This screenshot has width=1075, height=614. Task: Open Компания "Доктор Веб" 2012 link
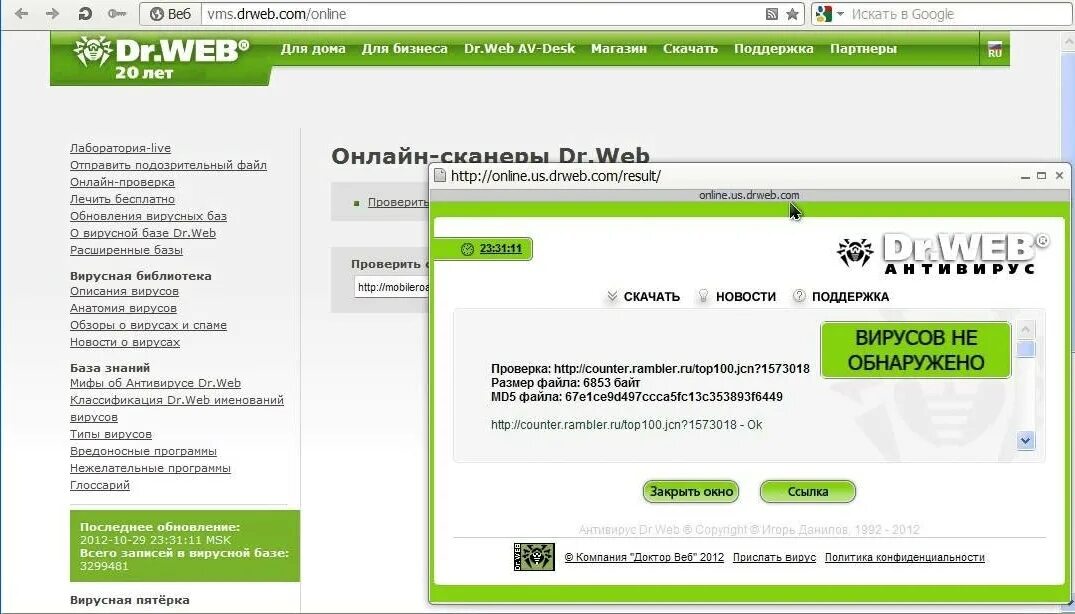(644, 558)
